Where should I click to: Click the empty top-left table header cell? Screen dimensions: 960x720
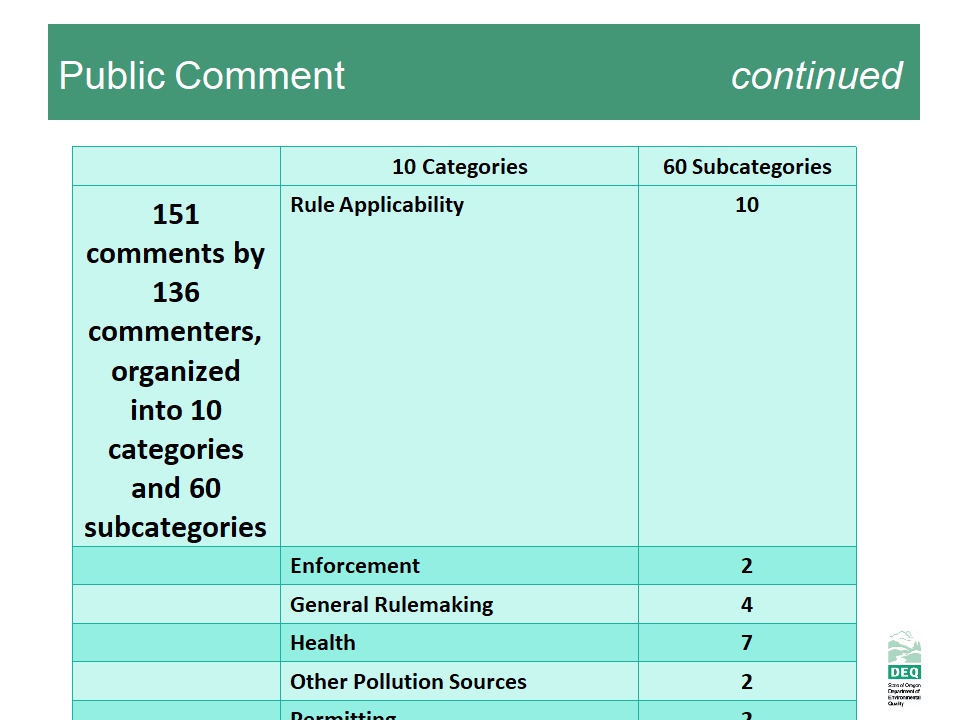pyautogui.click(x=176, y=167)
